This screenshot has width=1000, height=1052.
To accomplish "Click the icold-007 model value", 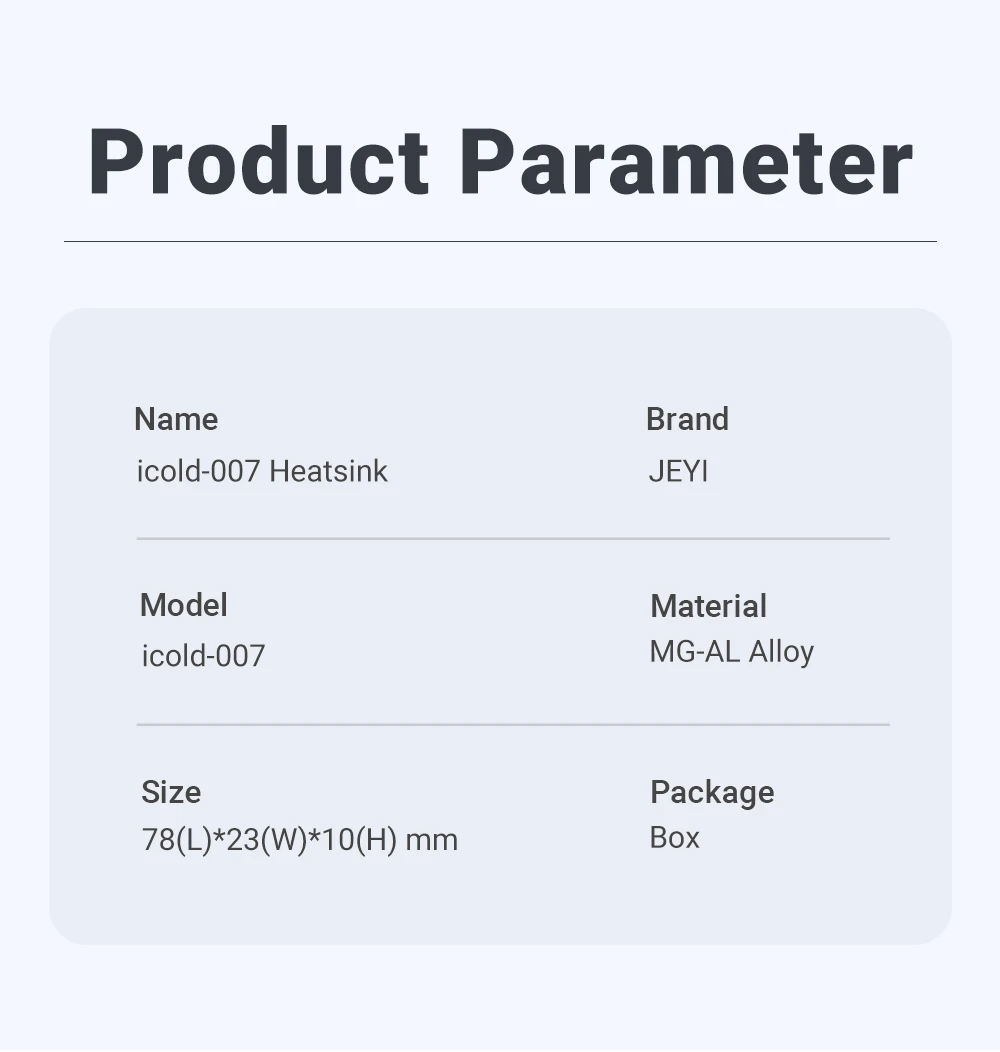I will (x=203, y=655).
